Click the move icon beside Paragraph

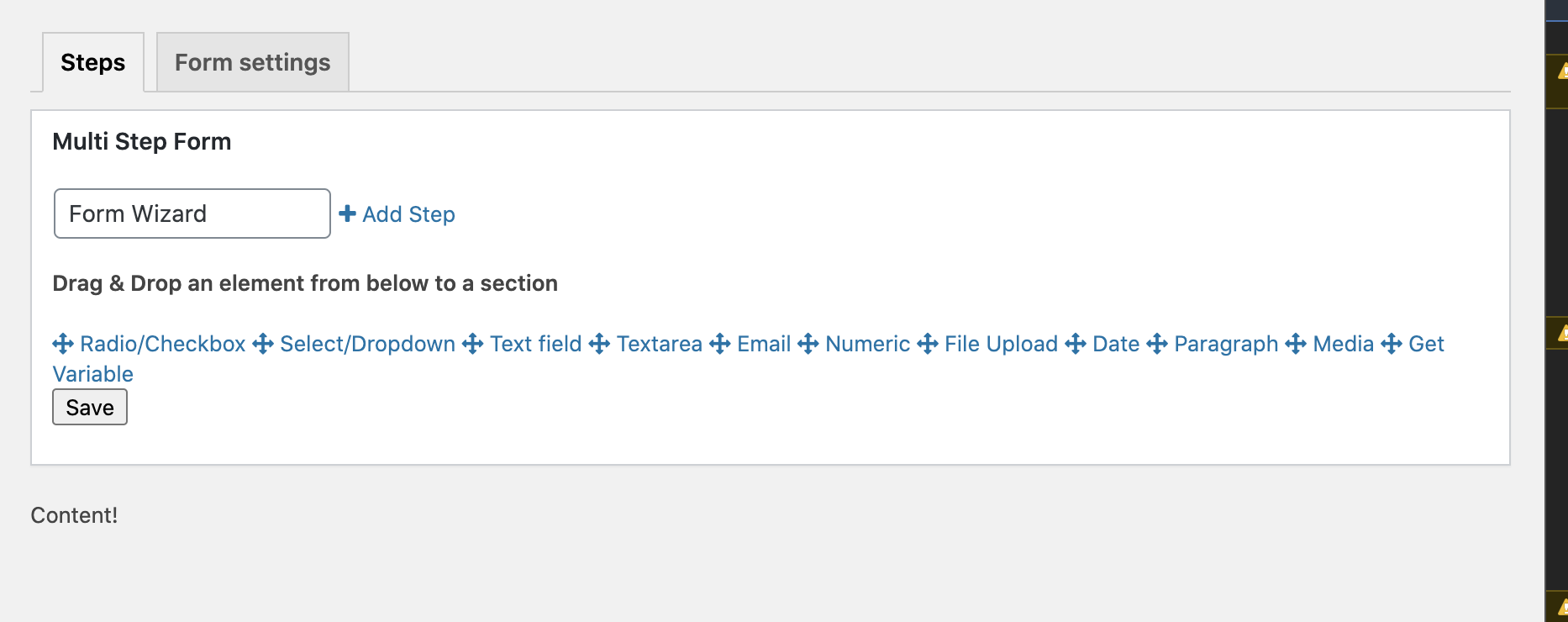1157,344
